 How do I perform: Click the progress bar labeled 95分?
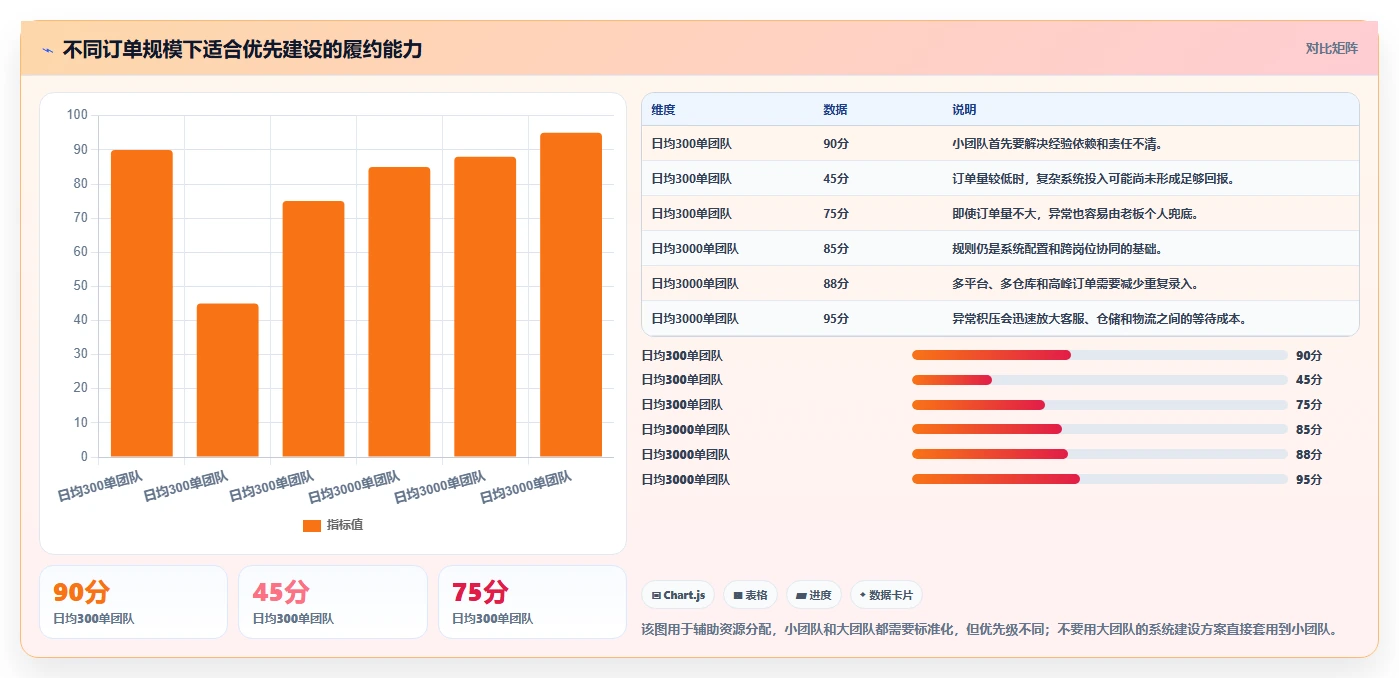pyautogui.click(x=1100, y=479)
